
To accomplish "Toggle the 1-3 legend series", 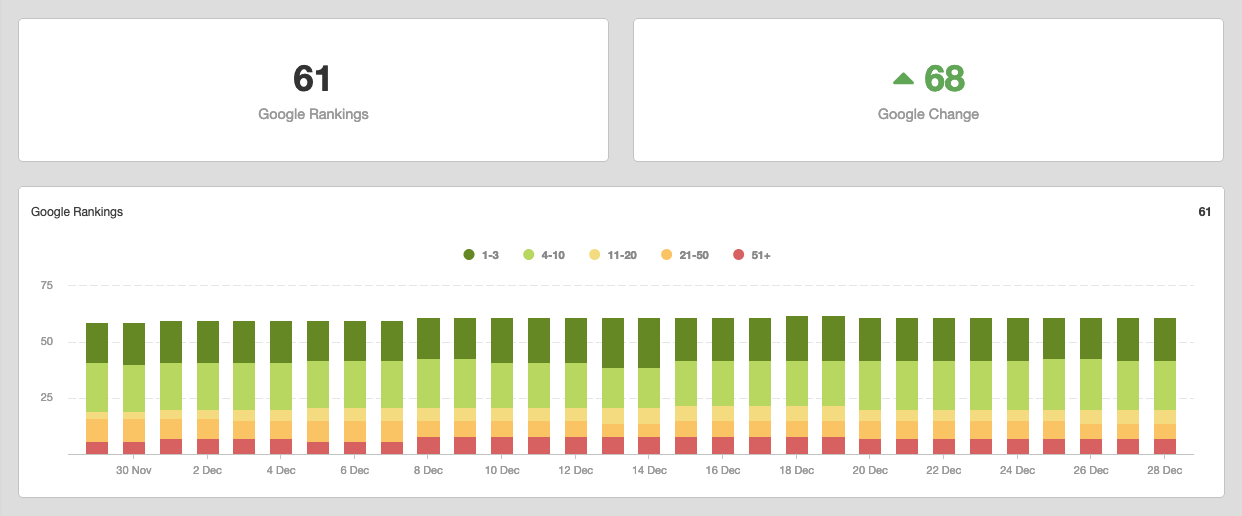I will (481, 255).
